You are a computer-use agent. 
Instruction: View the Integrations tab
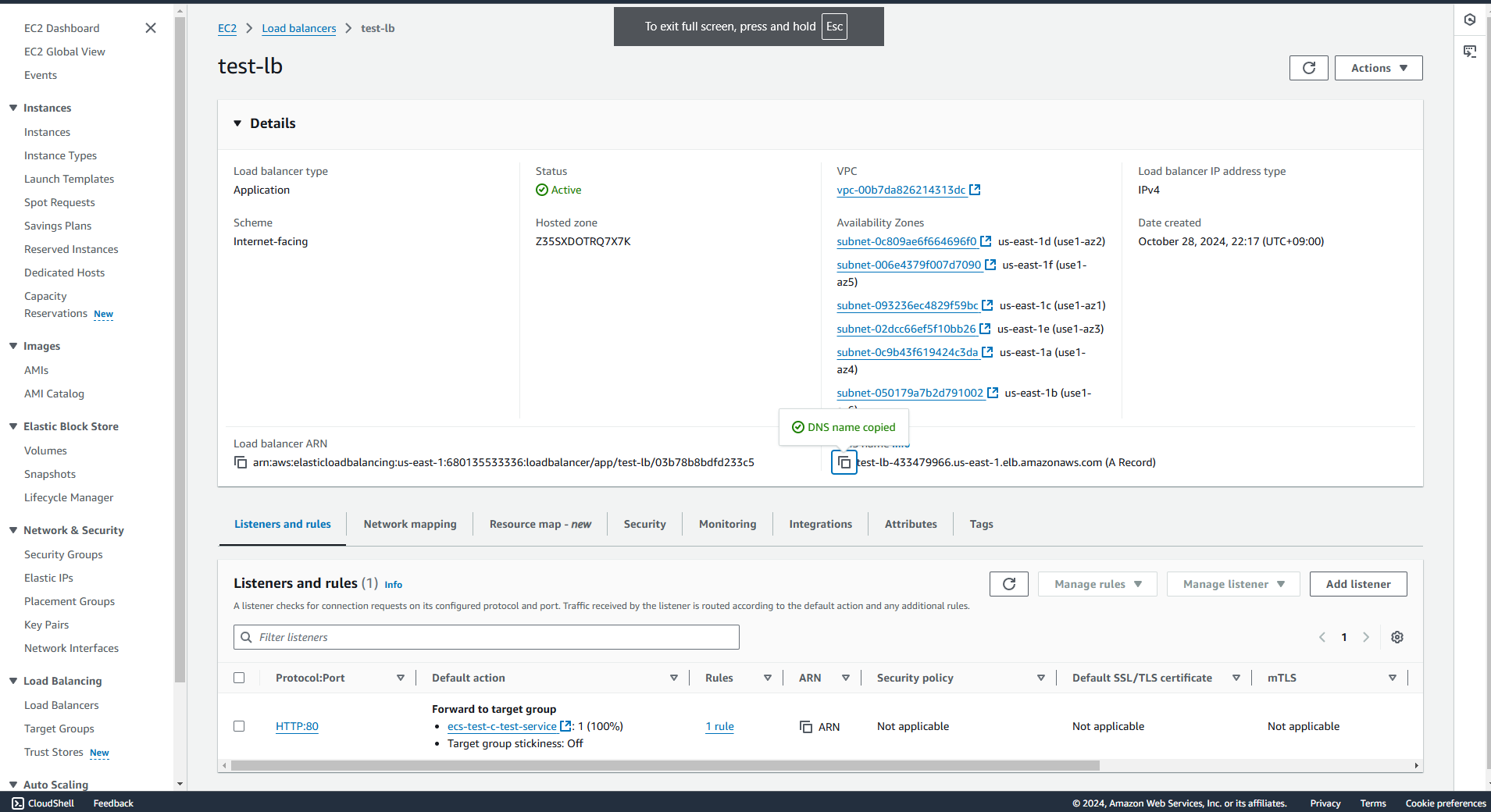(821, 524)
